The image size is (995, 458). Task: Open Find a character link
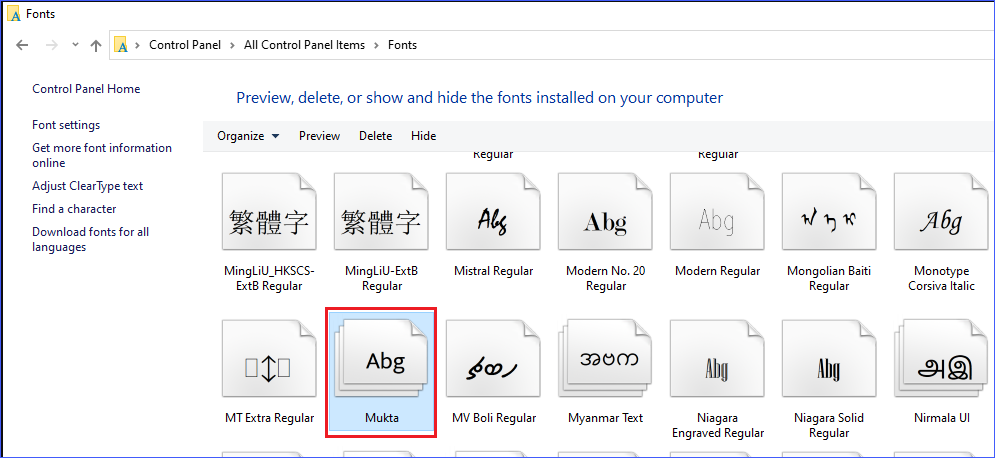(74, 209)
